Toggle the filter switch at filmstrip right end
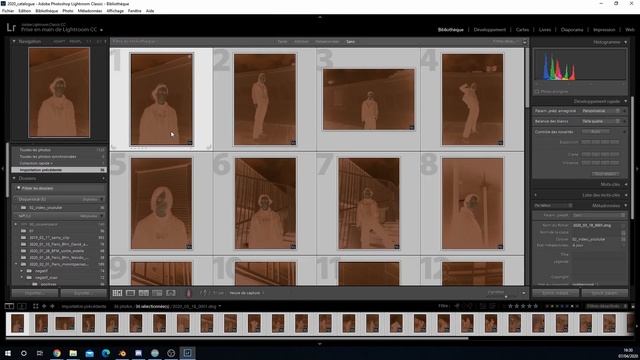Screen dimensions: 640x360 pyautogui.click(x=633, y=306)
